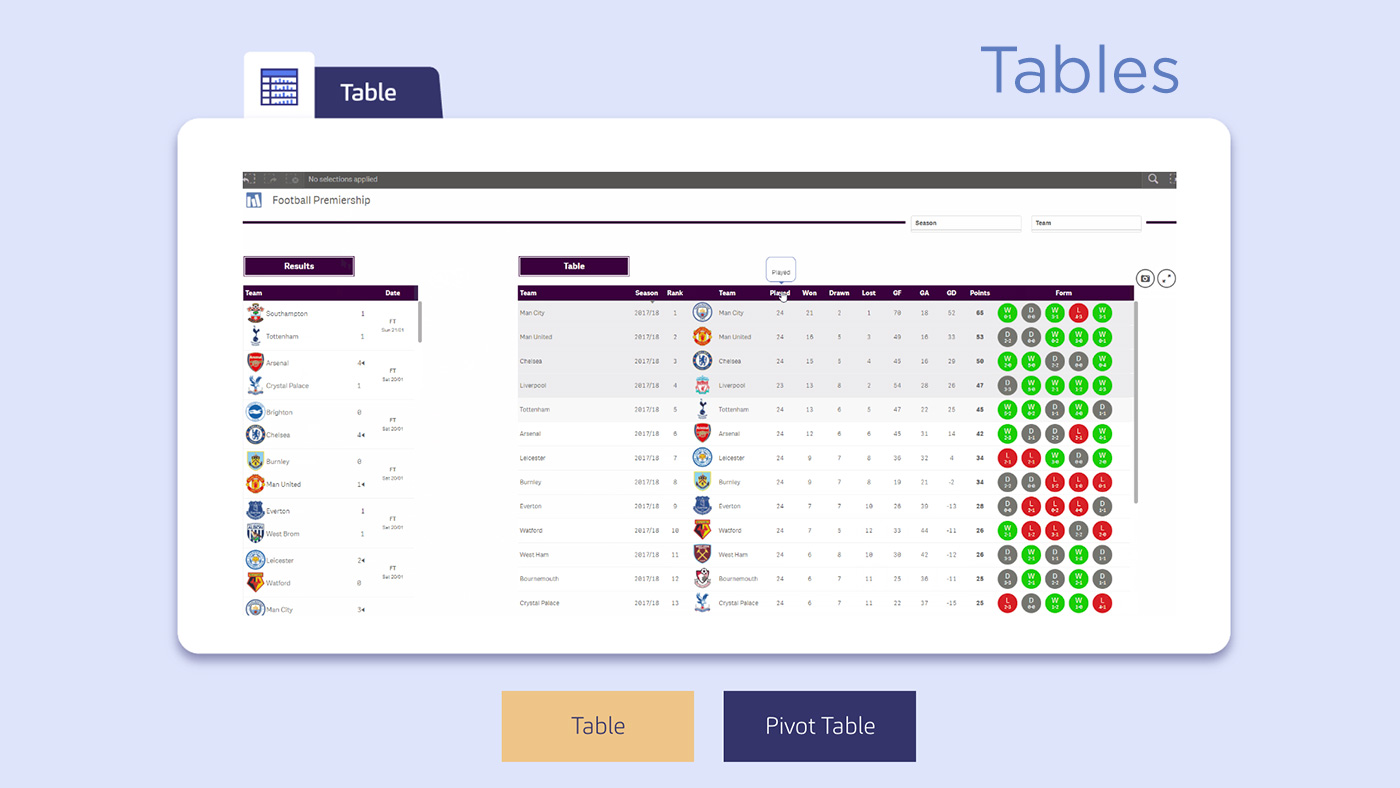The width and height of the screenshot is (1400, 788).
Task: Click the Arsenal crest in Results list
Action: click(x=255, y=362)
